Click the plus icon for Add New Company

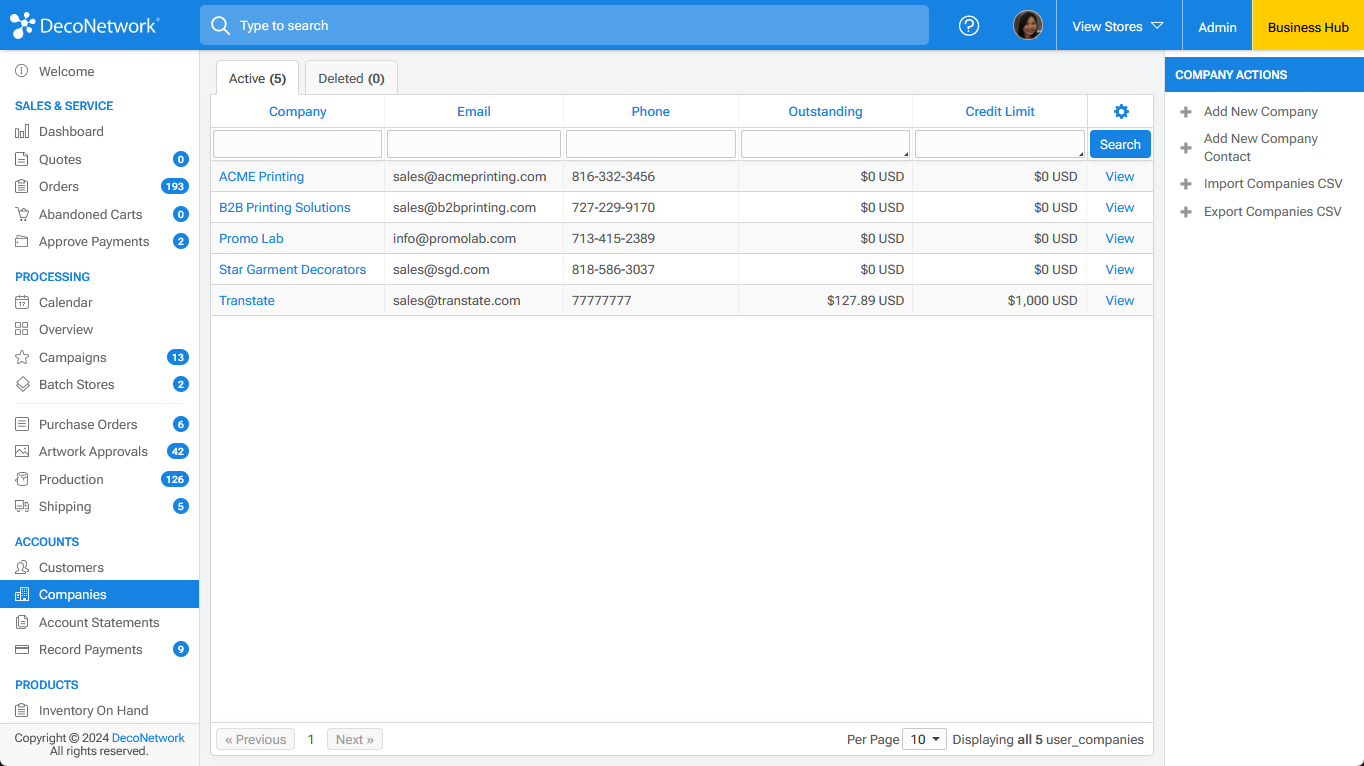point(1186,112)
